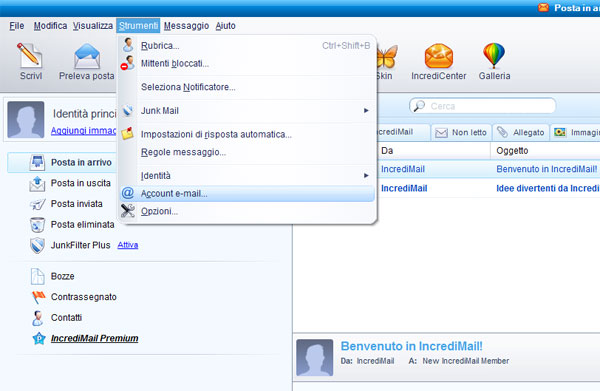Image resolution: width=600 pixels, height=391 pixels.
Task: Open the Visualizza menu
Action: coord(93,26)
